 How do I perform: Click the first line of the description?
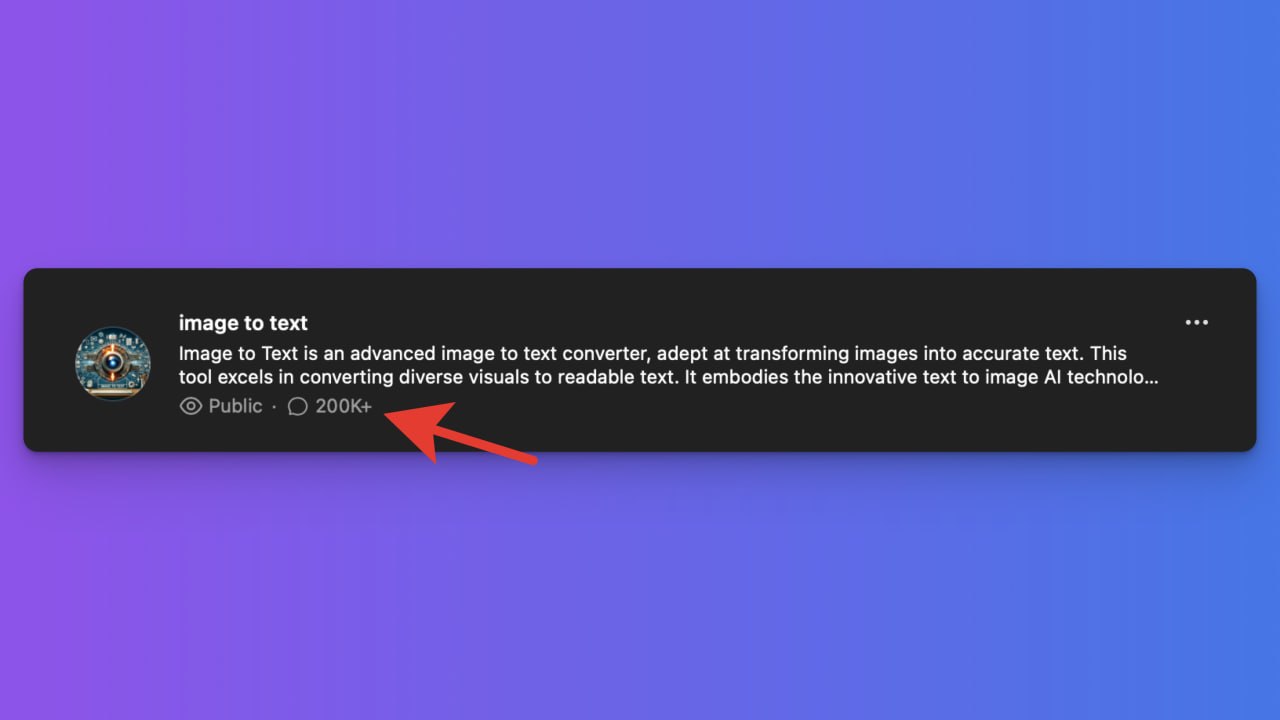click(x=653, y=354)
